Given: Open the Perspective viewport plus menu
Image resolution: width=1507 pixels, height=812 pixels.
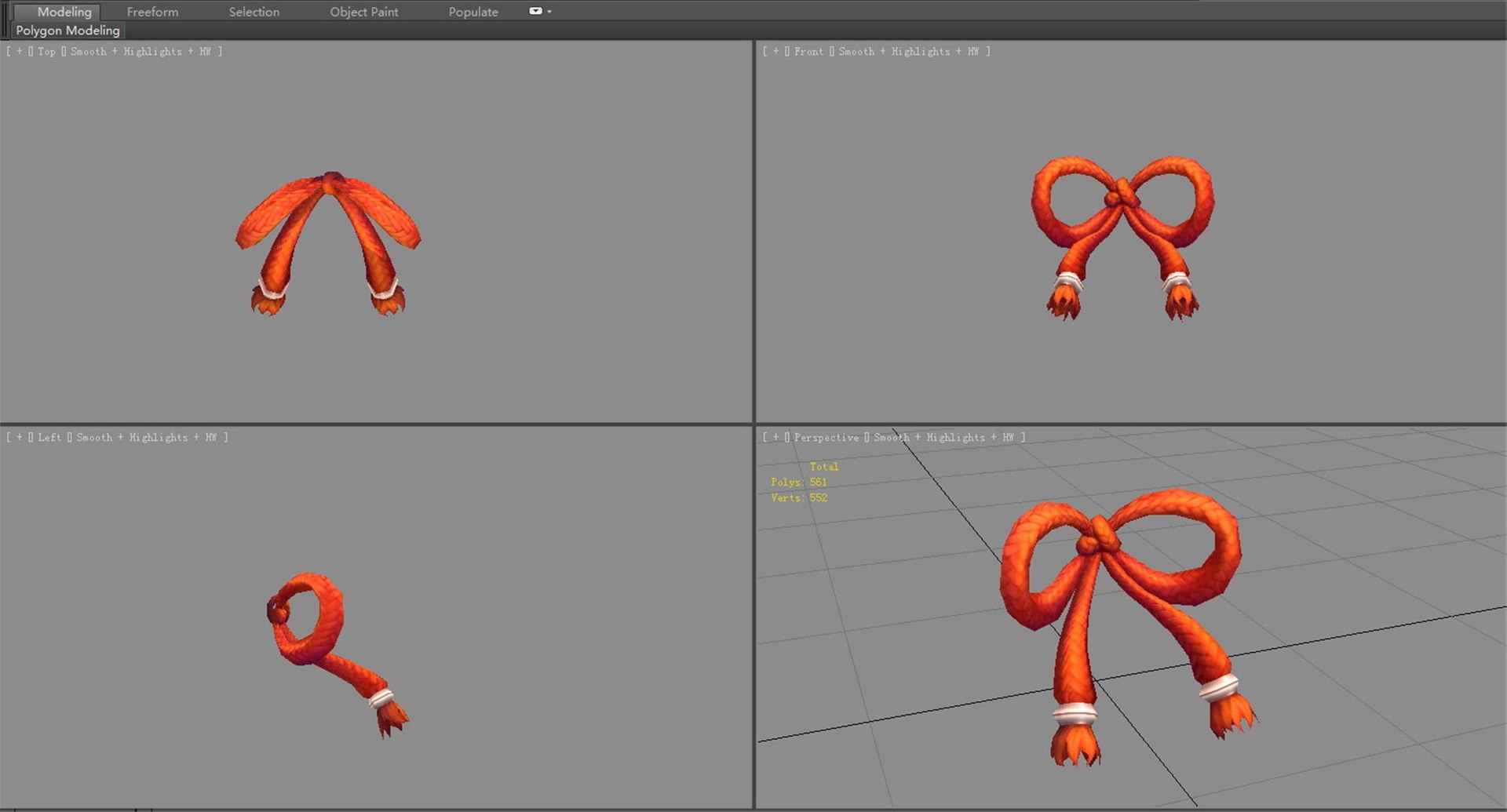Looking at the screenshot, I should click(776, 437).
